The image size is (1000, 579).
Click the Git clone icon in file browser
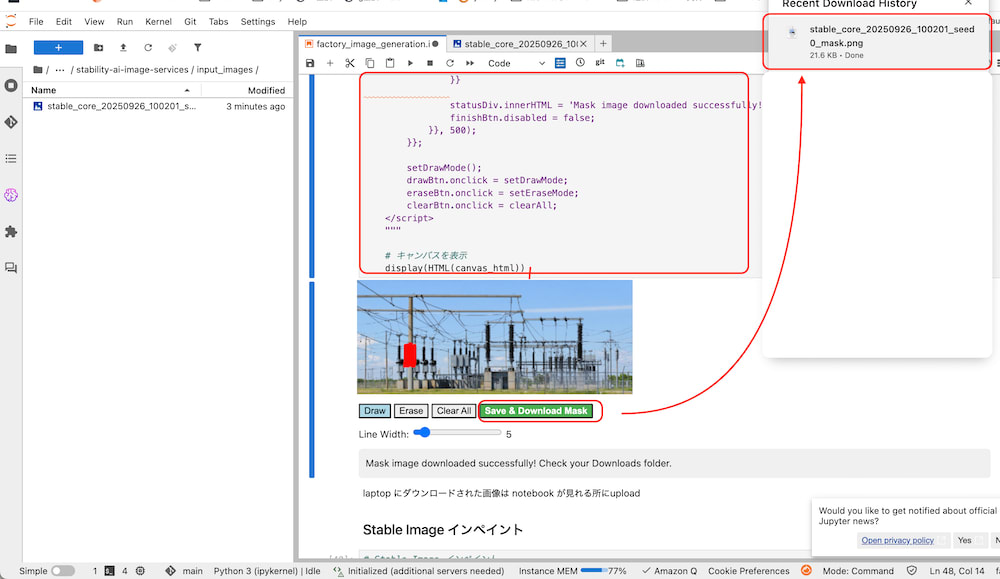pos(172,48)
